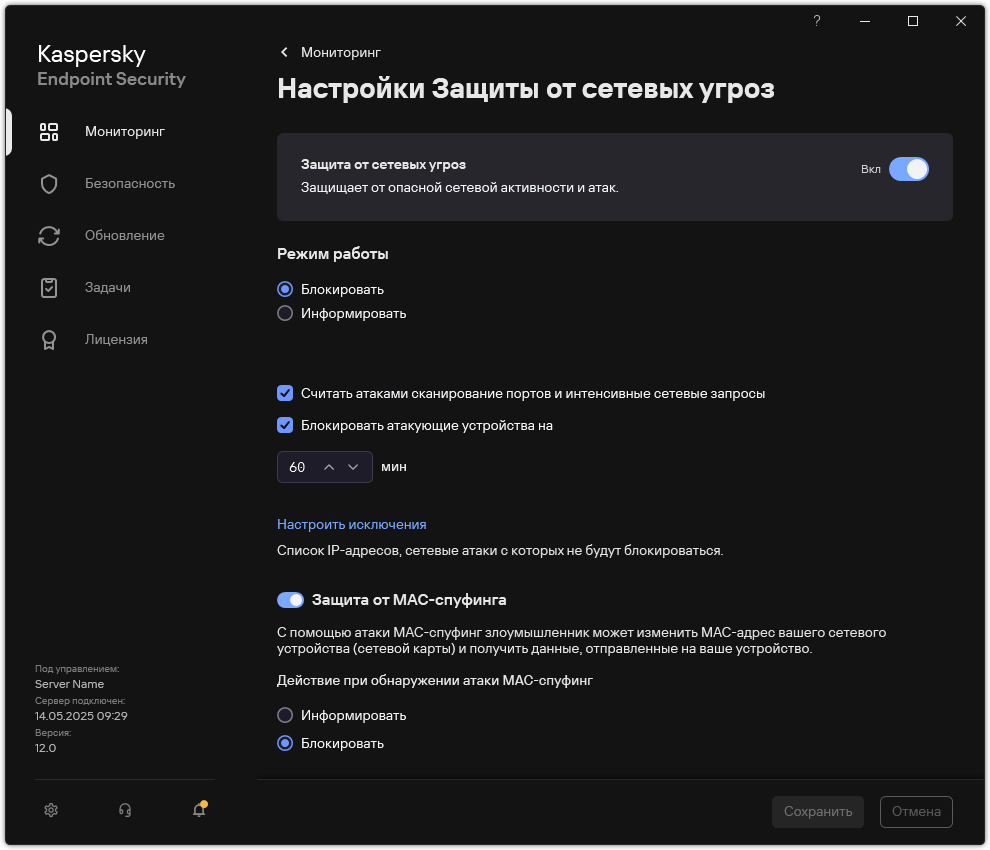The image size is (990, 850).
Task: Open the Security shield icon
Action: (49, 184)
